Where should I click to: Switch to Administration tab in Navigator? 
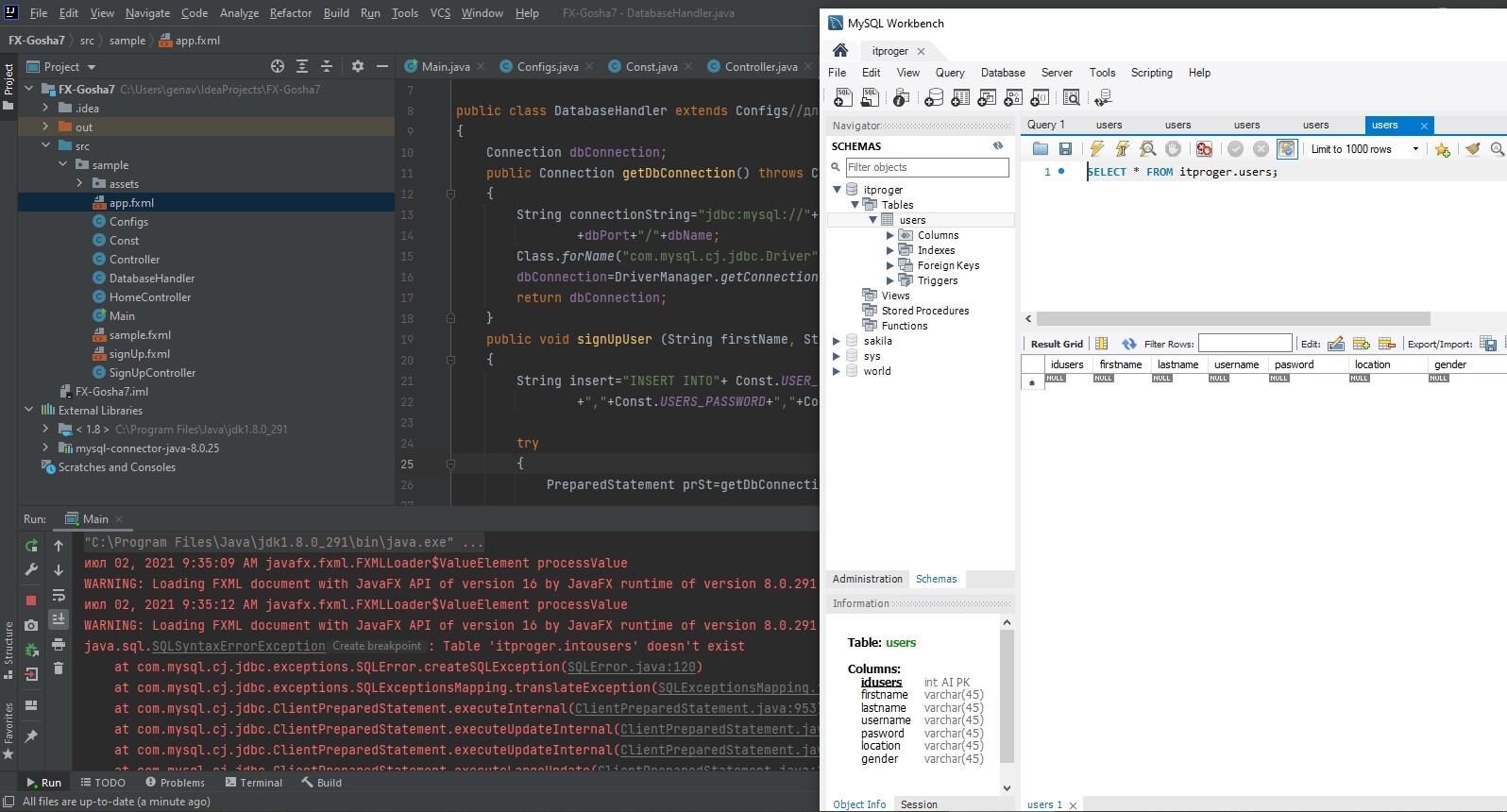[868, 579]
